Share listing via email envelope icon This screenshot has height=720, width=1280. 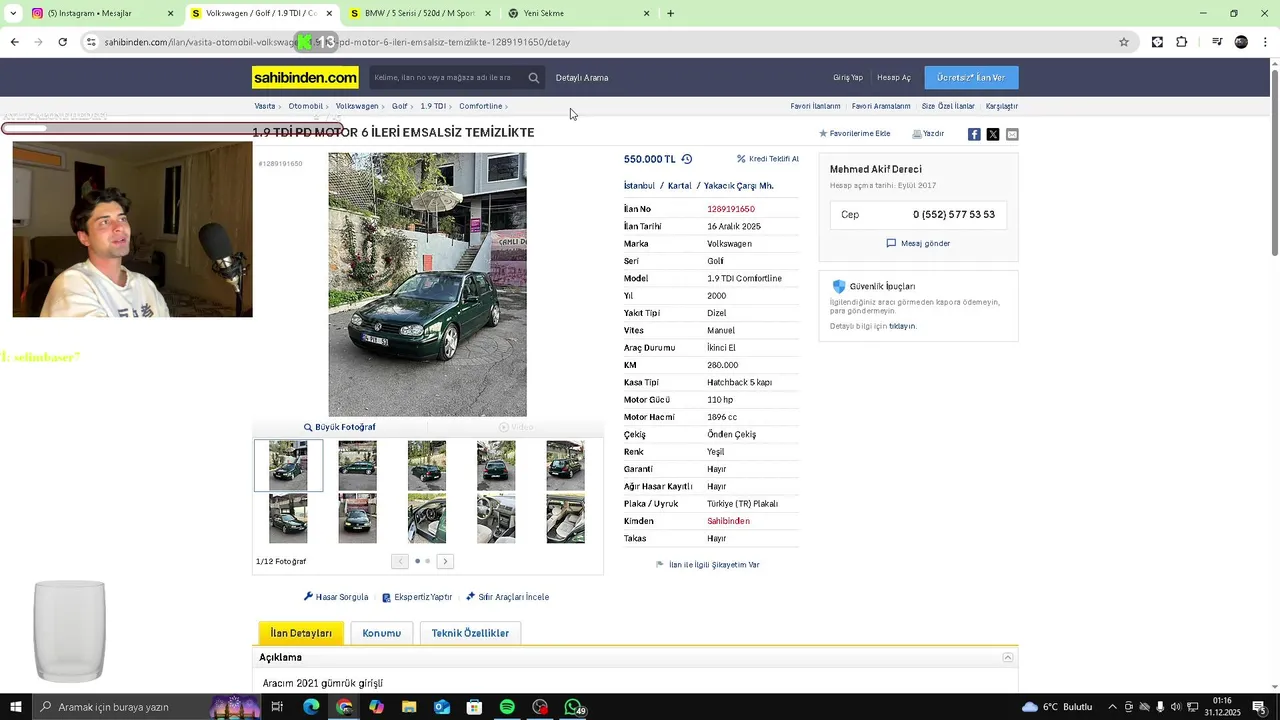pos(1012,134)
